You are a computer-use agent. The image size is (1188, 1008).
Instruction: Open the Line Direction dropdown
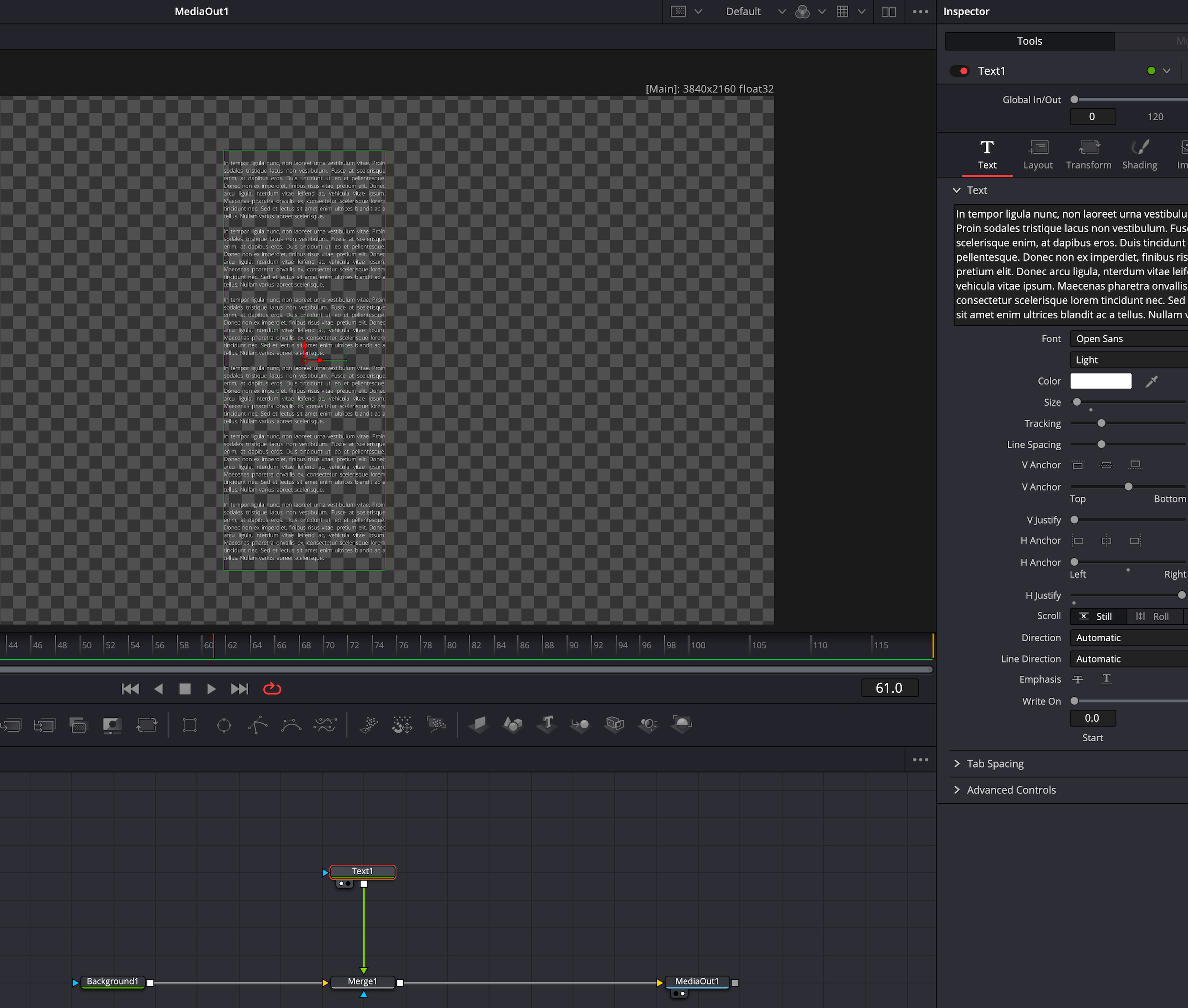pos(1129,659)
